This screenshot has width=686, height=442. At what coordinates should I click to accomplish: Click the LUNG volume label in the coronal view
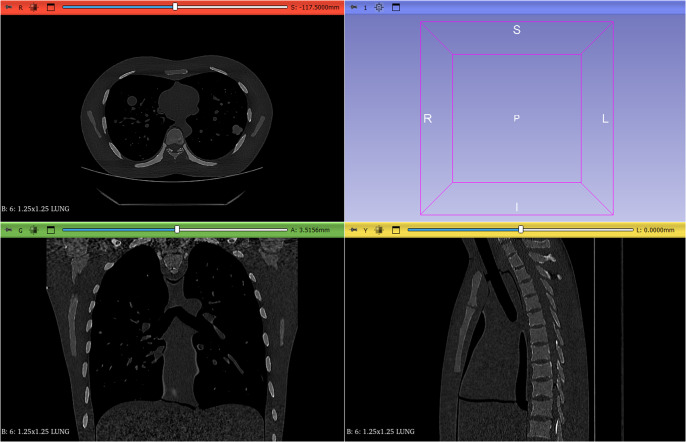pos(35,431)
